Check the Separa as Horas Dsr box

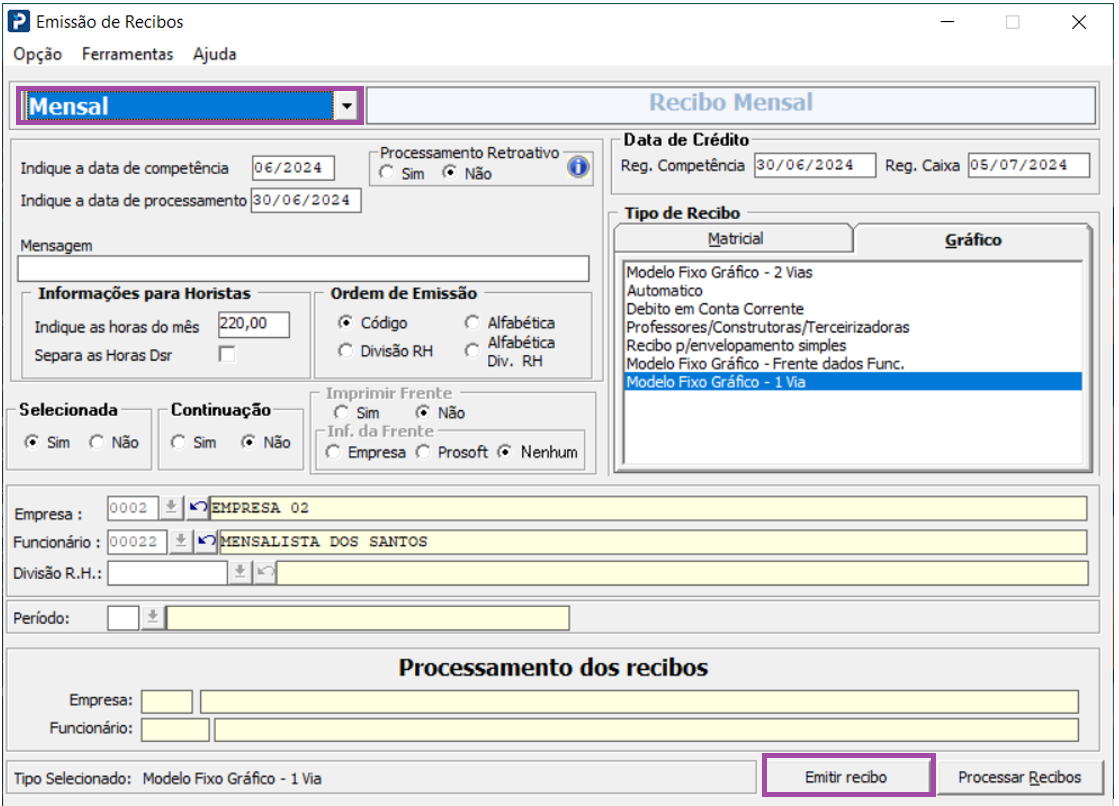[227, 355]
